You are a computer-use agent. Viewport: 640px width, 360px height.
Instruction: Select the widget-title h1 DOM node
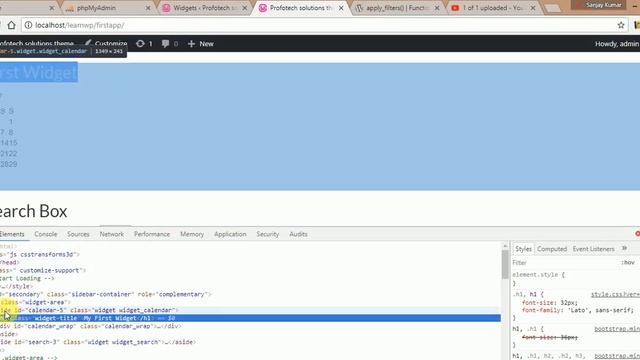[x=250, y=318]
